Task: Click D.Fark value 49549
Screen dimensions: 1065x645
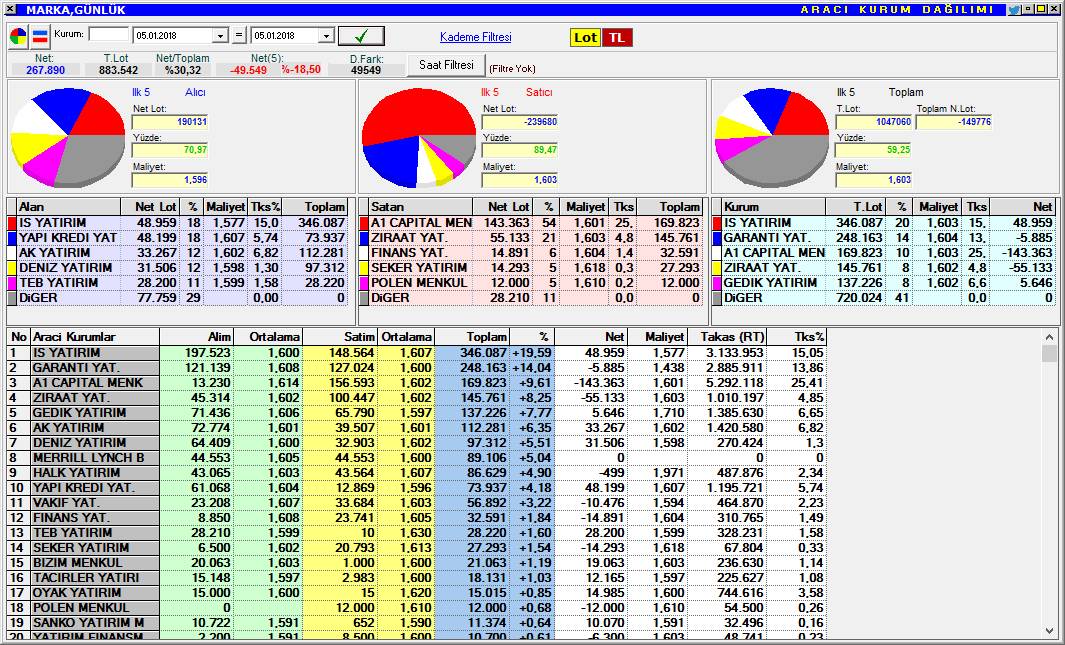Action: [x=366, y=70]
